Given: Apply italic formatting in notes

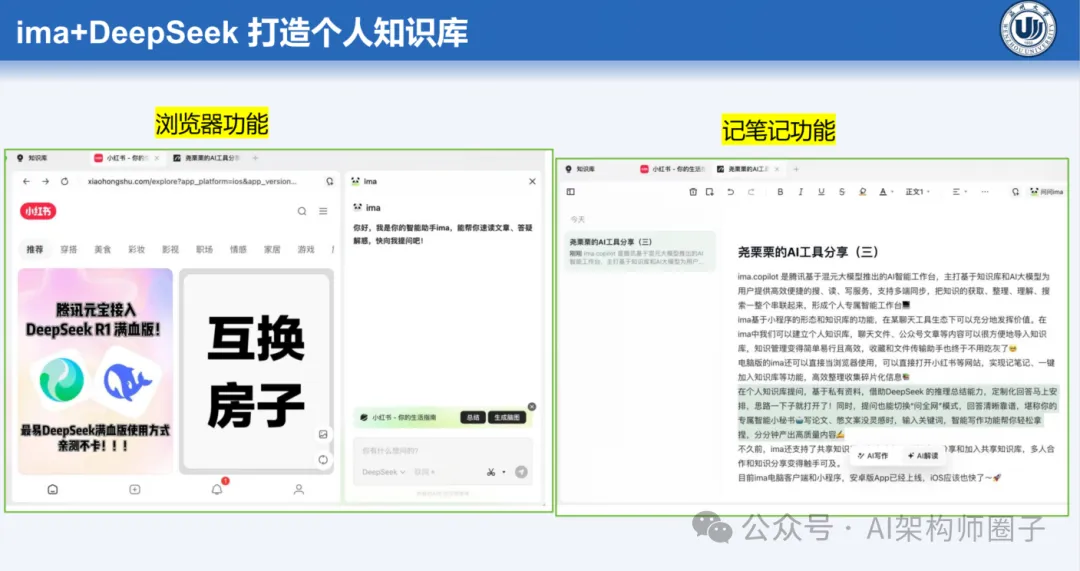Looking at the screenshot, I should point(800,192).
